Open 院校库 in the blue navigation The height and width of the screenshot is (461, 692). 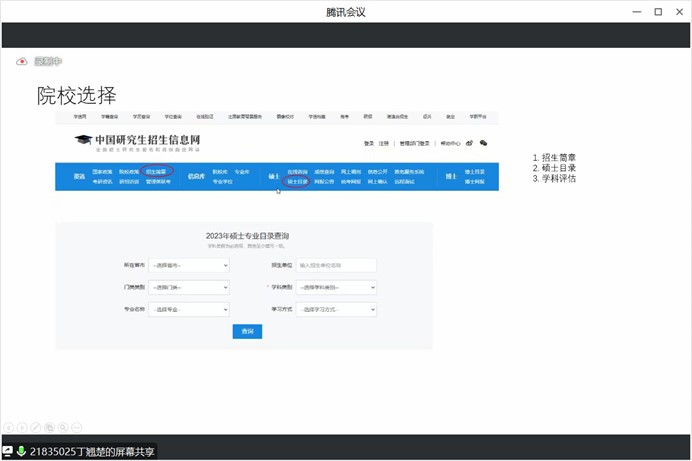click(x=220, y=172)
